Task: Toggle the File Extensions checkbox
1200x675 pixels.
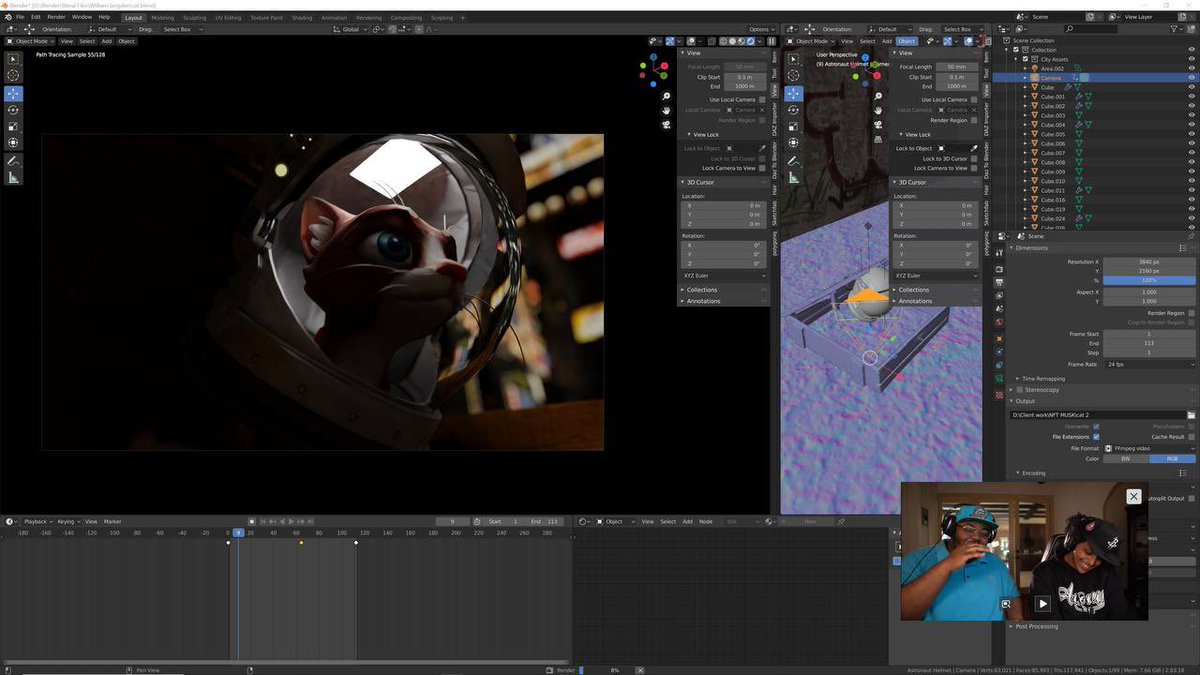Action: coord(1096,437)
